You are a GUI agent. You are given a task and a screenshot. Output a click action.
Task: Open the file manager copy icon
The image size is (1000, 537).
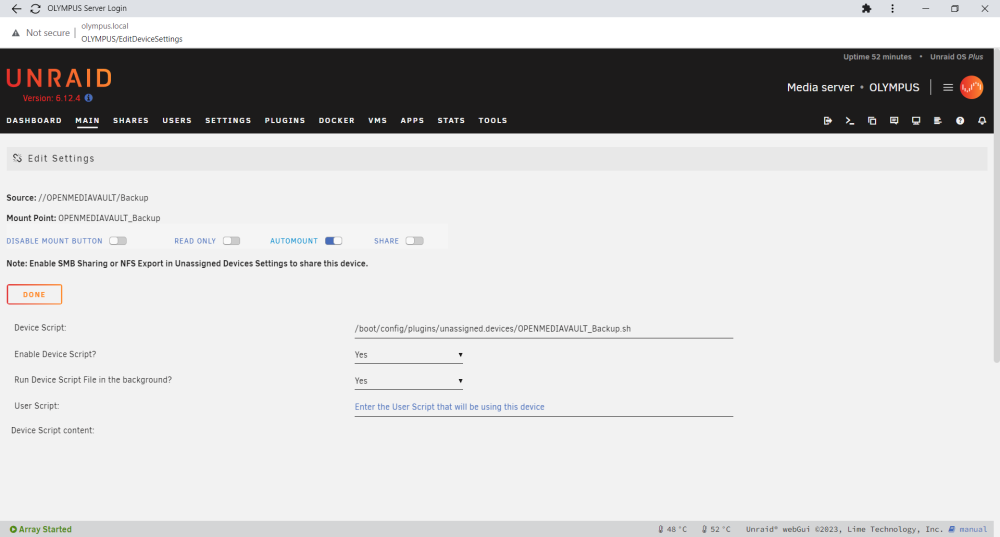[x=872, y=121]
